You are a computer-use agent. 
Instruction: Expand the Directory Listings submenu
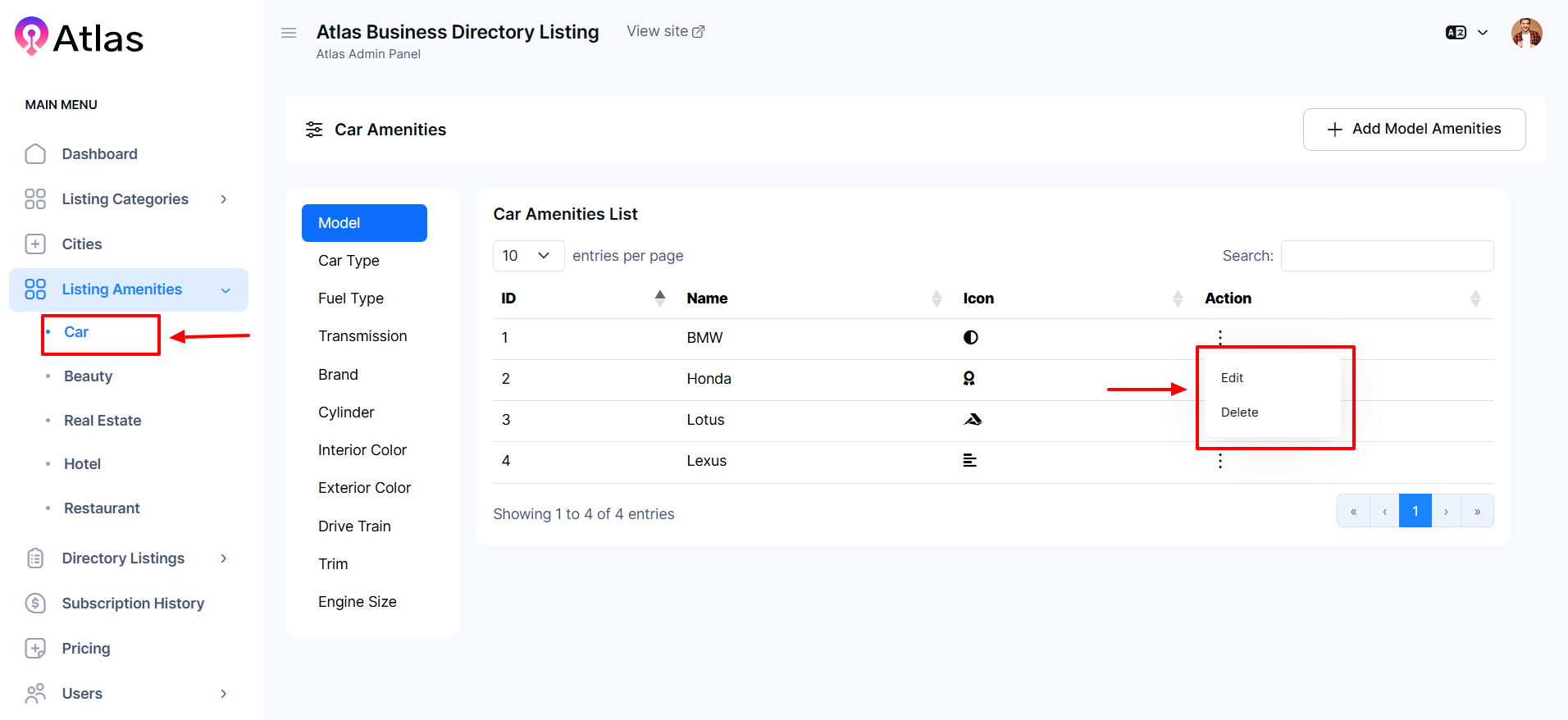coord(223,558)
